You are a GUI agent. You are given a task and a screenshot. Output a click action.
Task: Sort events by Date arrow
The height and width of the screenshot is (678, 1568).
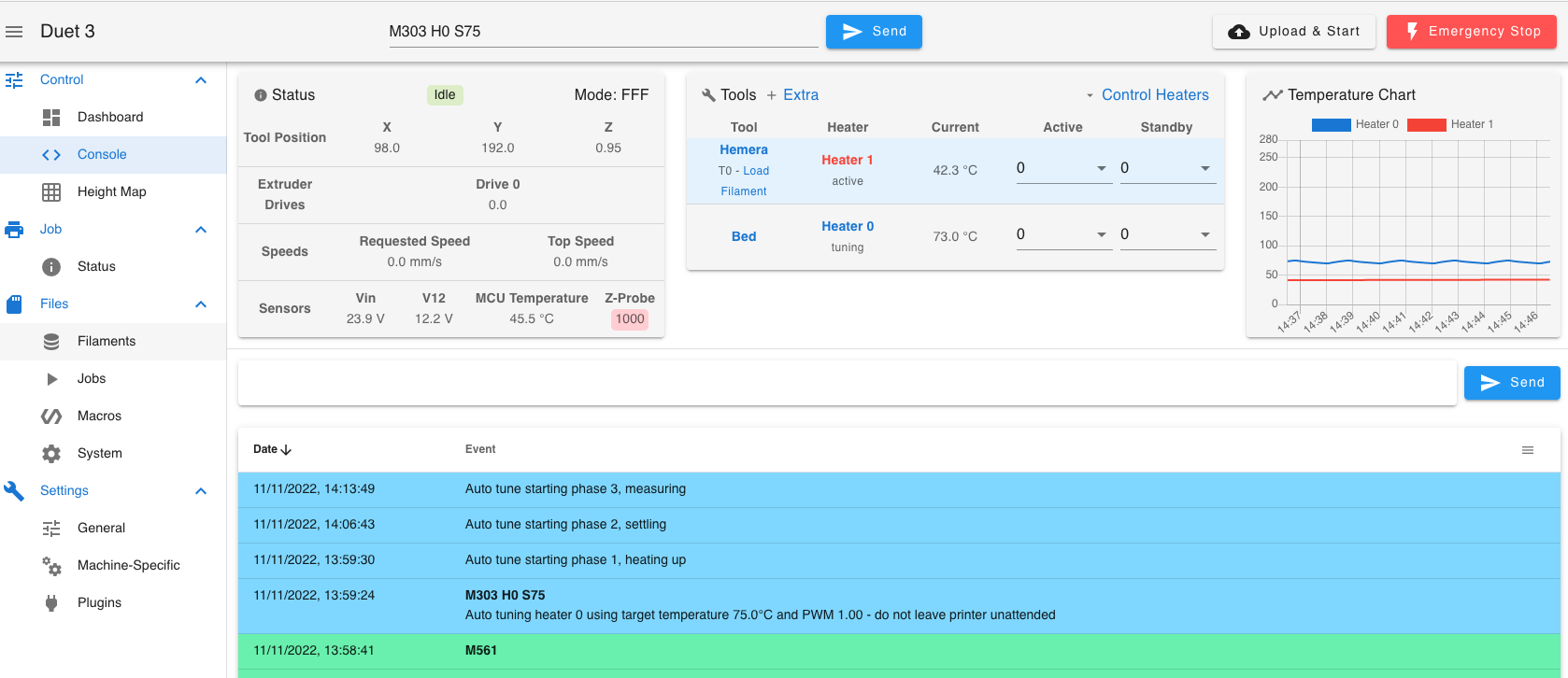point(286,449)
